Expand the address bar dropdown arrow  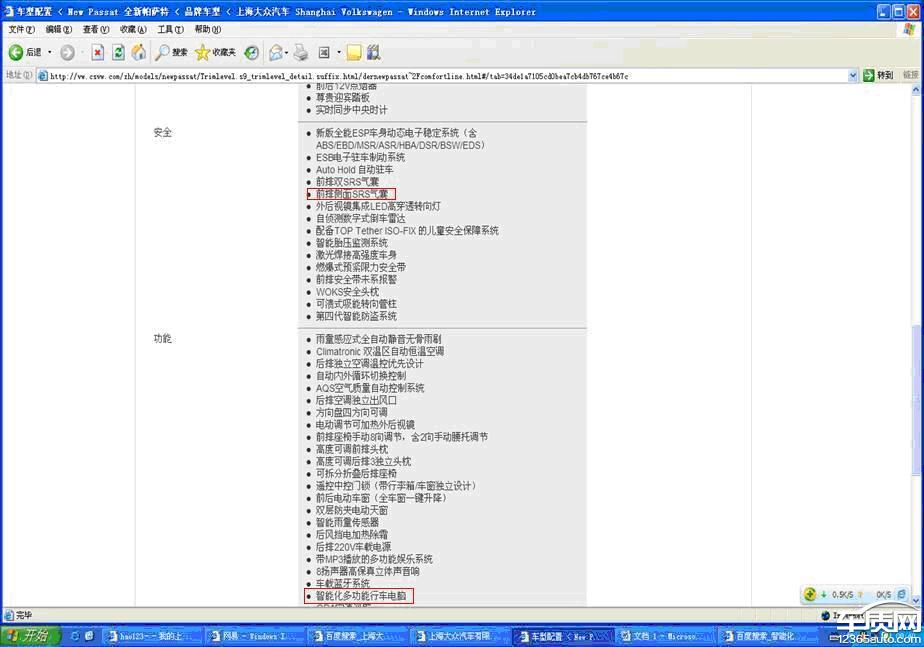point(853,75)
